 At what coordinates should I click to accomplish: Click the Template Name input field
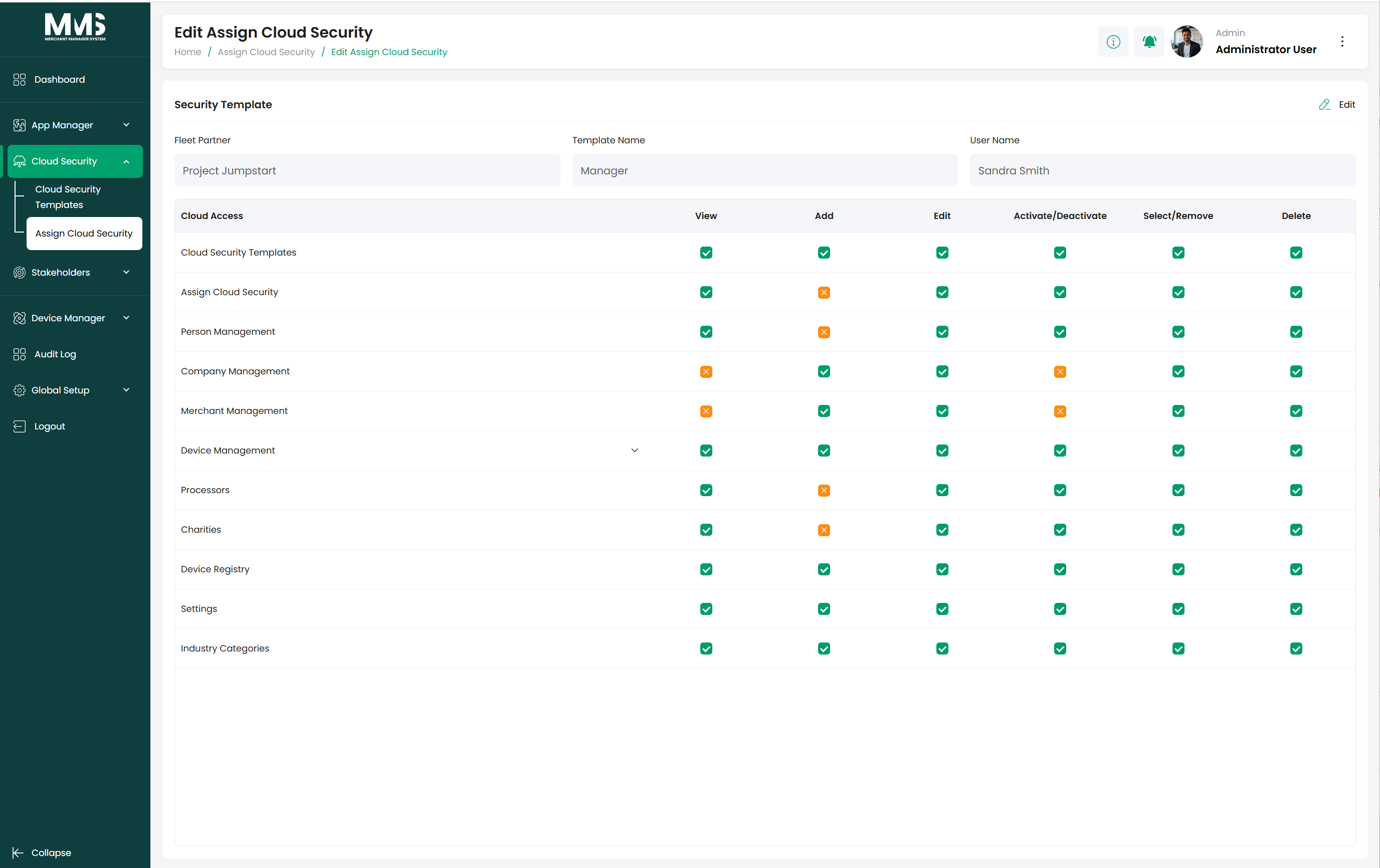coord(764,170)
